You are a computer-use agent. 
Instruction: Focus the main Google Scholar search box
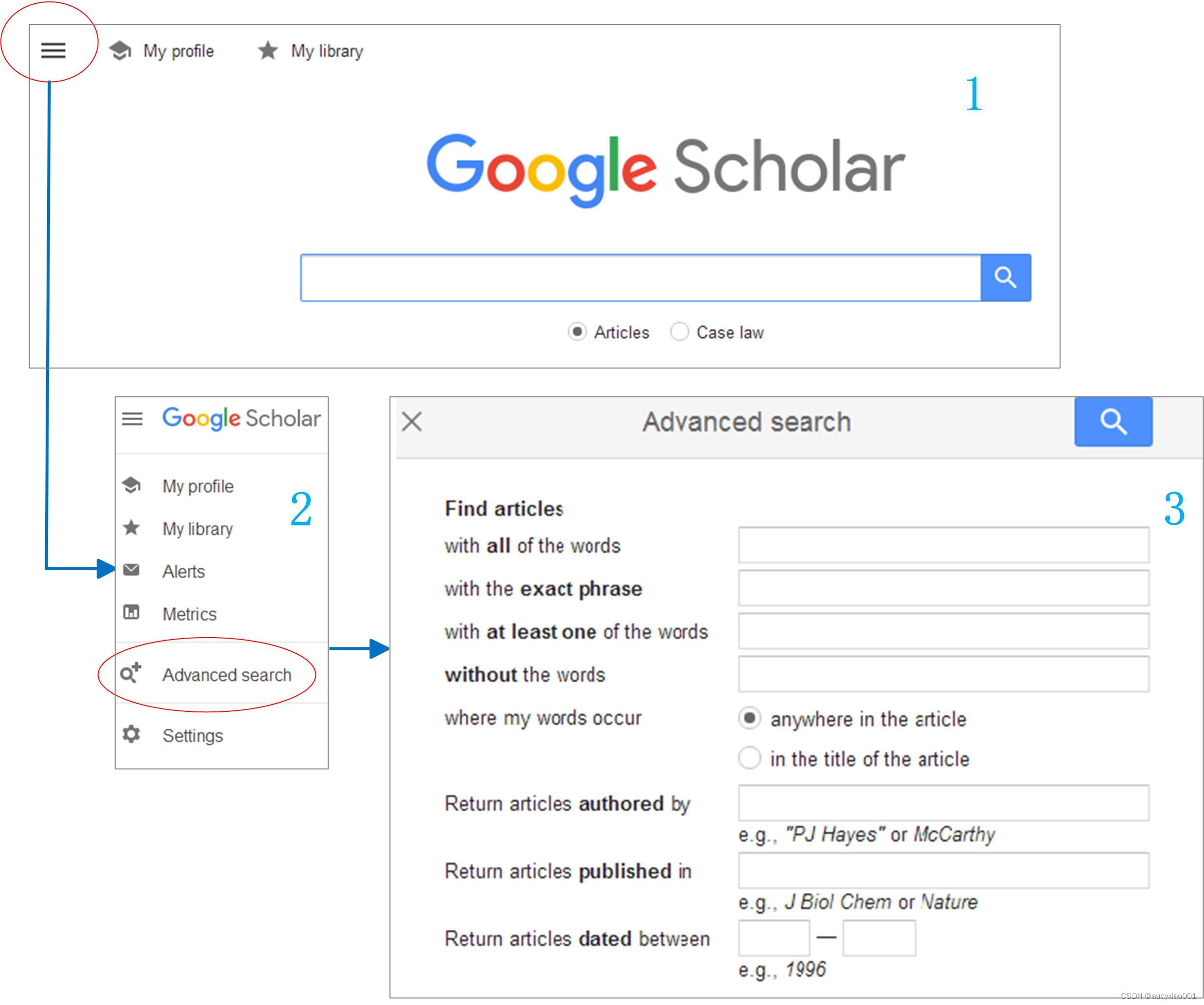click(641, 278)
